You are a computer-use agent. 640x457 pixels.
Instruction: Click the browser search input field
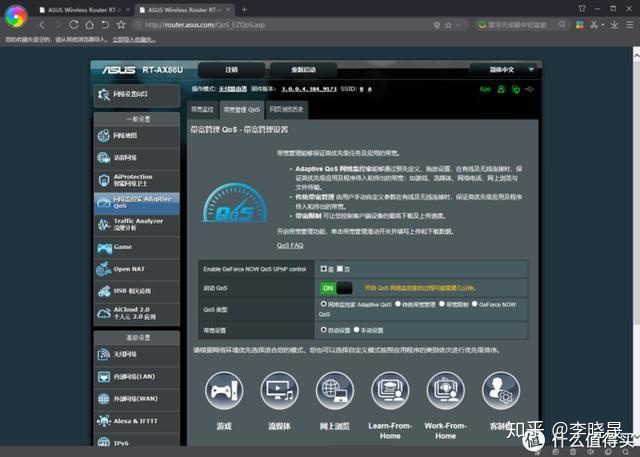tap(518, 25)
